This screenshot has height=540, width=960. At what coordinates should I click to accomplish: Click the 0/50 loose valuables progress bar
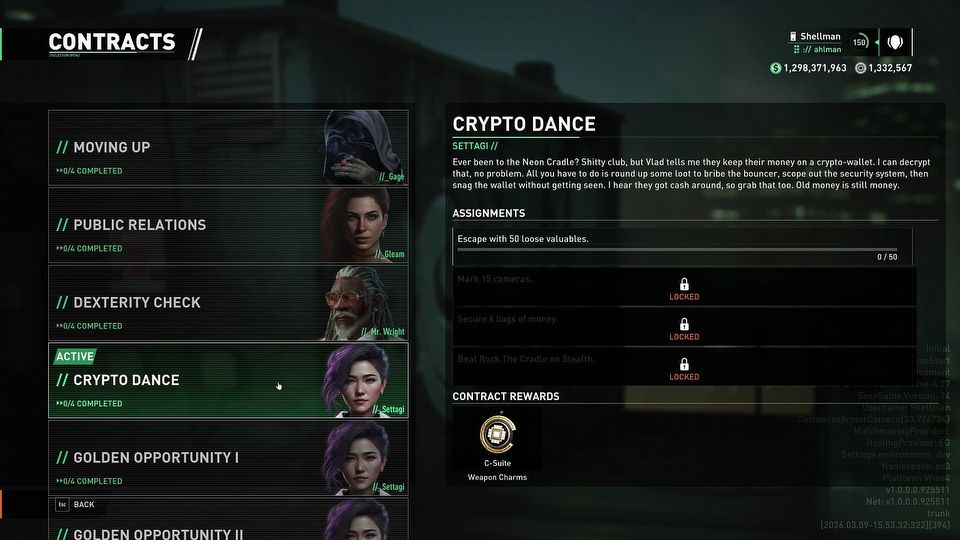677,250
